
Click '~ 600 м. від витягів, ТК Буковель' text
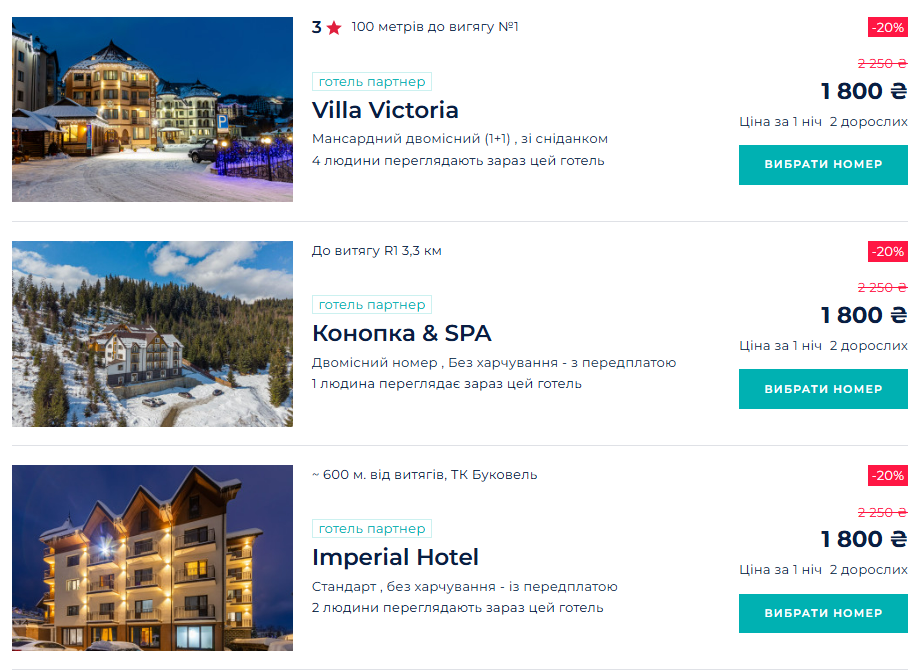(x=424, y=475)
